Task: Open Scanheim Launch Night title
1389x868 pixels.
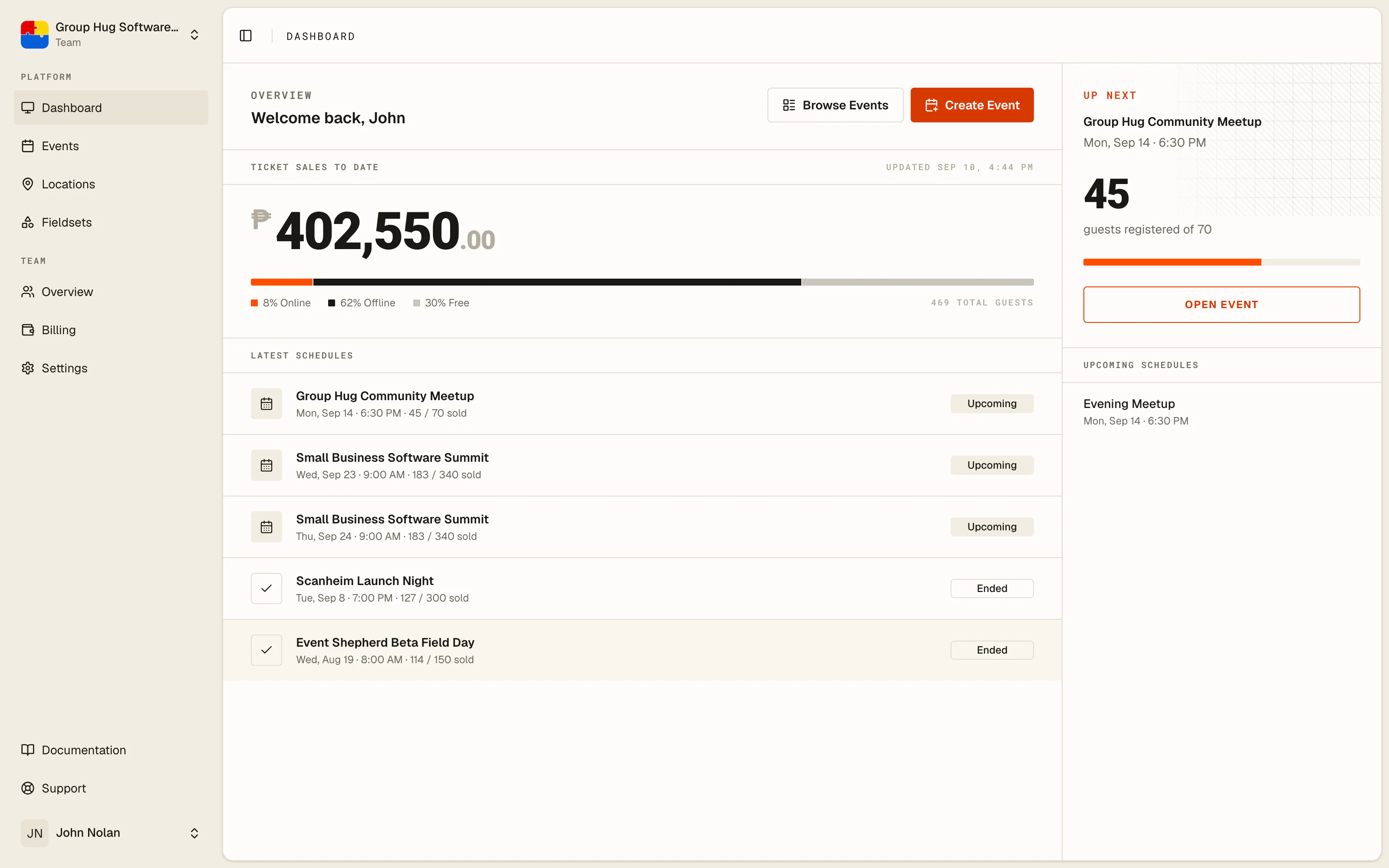Action: (365, 581)
